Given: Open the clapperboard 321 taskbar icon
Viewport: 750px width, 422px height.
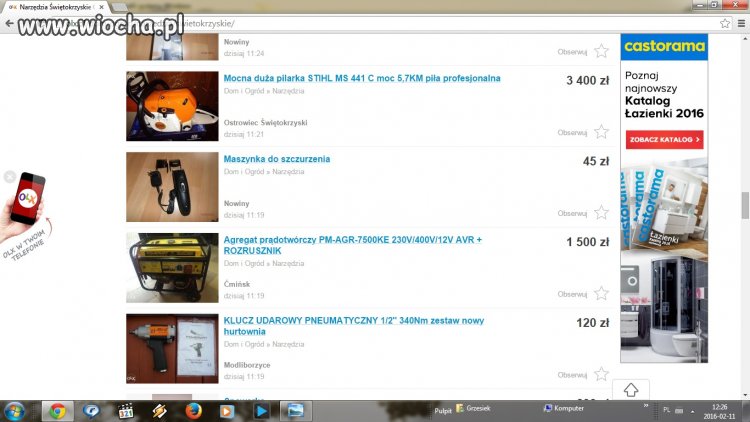Looking at the screenshot, I should coord(125,411).
